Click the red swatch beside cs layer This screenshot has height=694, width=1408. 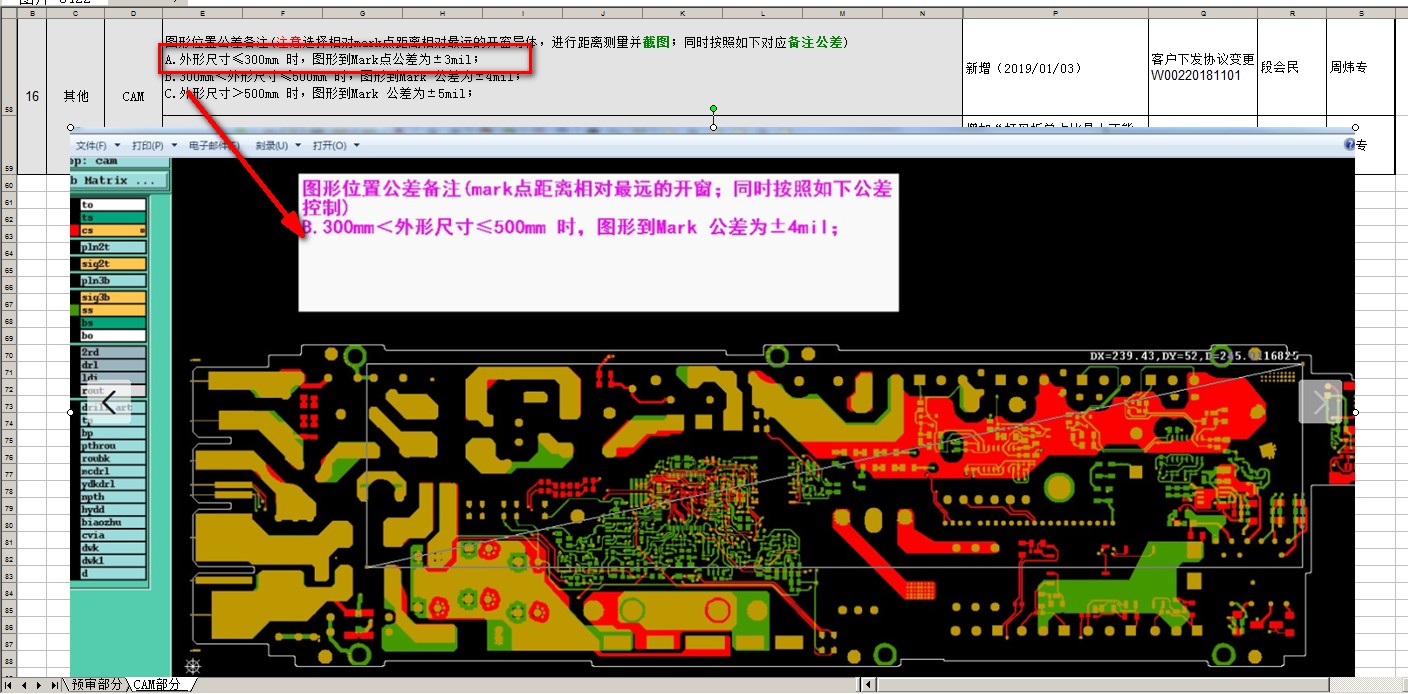pos(75,230)
